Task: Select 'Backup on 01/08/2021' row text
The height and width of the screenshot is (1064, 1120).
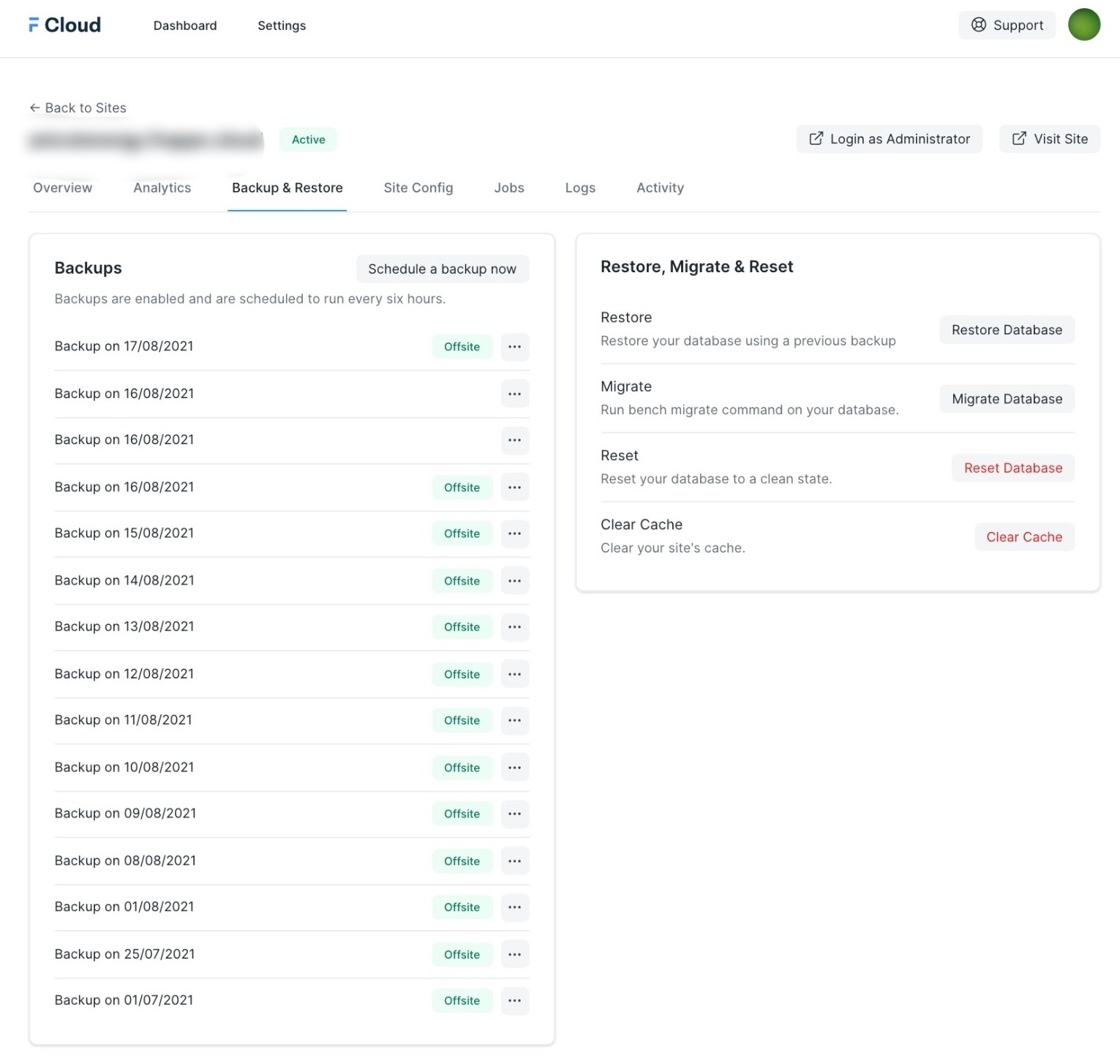Action: coord(124,907)
